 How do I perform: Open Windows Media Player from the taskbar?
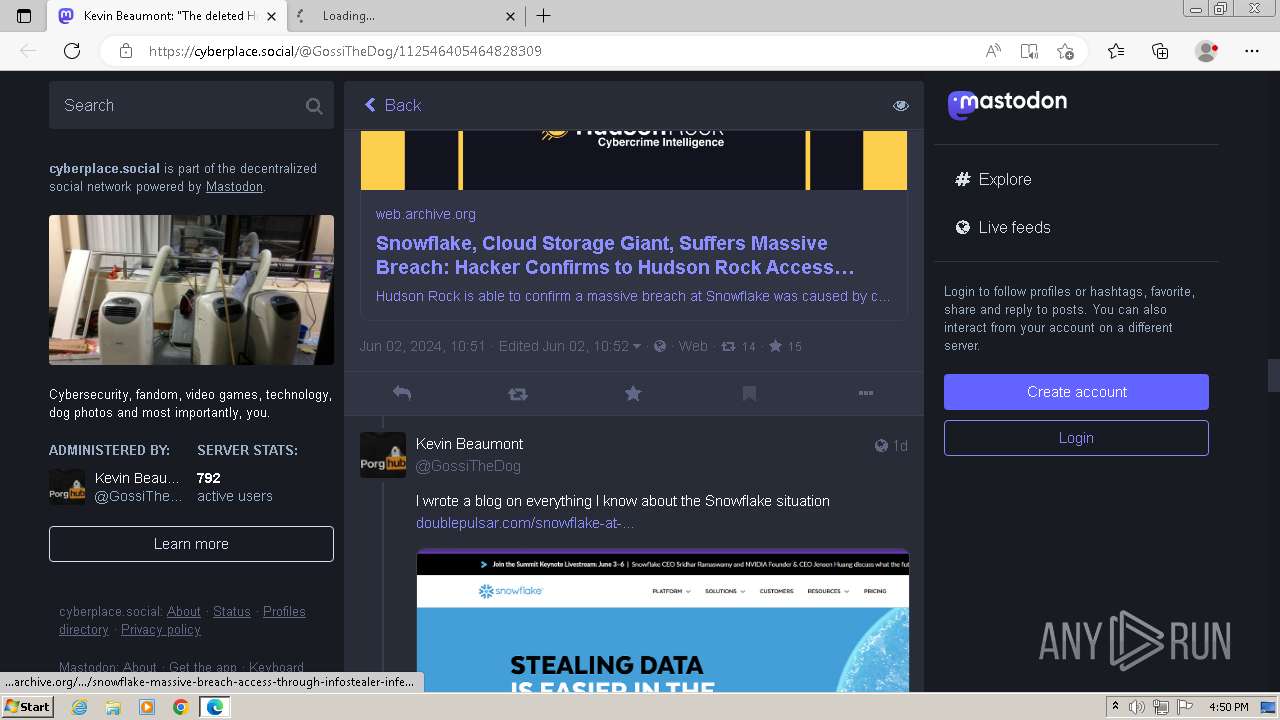click(147, 707)
